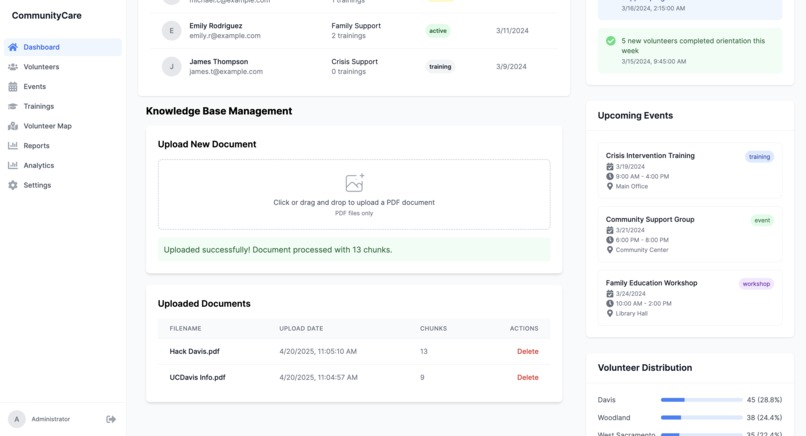Click the Events calendar icon in sidebar
The width and height of the screenshot is (806, 436).
tap(13, 86)
